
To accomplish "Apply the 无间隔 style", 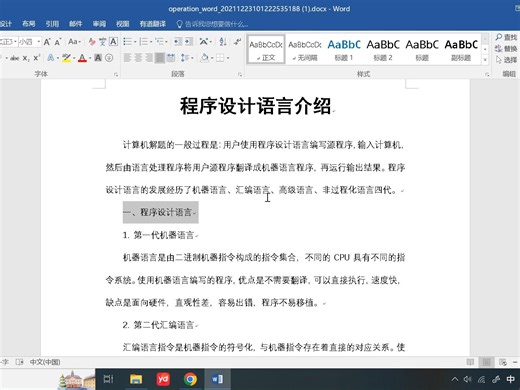I will tap(305, 50).
